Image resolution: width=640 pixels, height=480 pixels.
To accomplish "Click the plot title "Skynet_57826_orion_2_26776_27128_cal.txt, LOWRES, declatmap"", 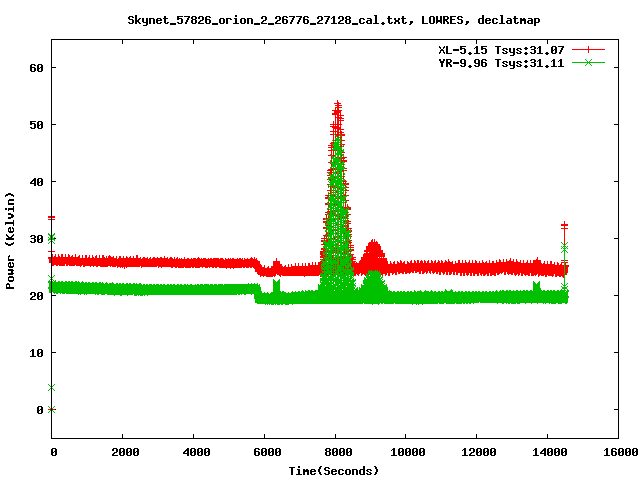I will pyautogui.click(x=334, y=20).
